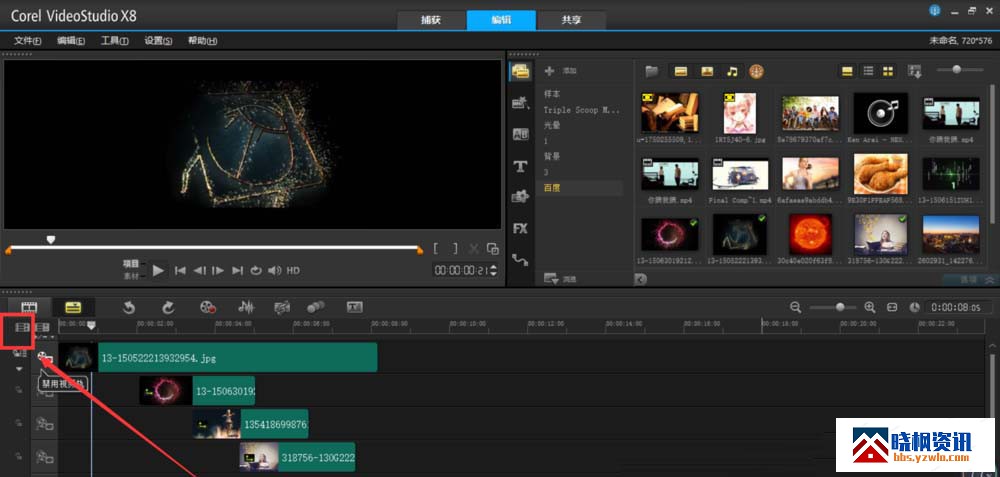Open the Sound Mixer tool
Image resolution: width=1000 pixels, height=477 pixels.
pyautogui.click(x=245, y=307)
